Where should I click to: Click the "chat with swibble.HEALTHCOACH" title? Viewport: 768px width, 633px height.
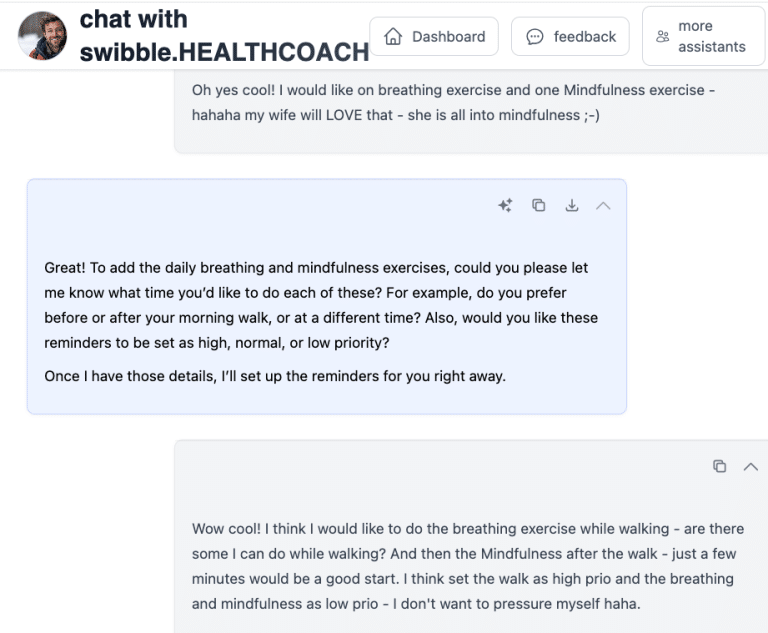click(x=133, y=19)
